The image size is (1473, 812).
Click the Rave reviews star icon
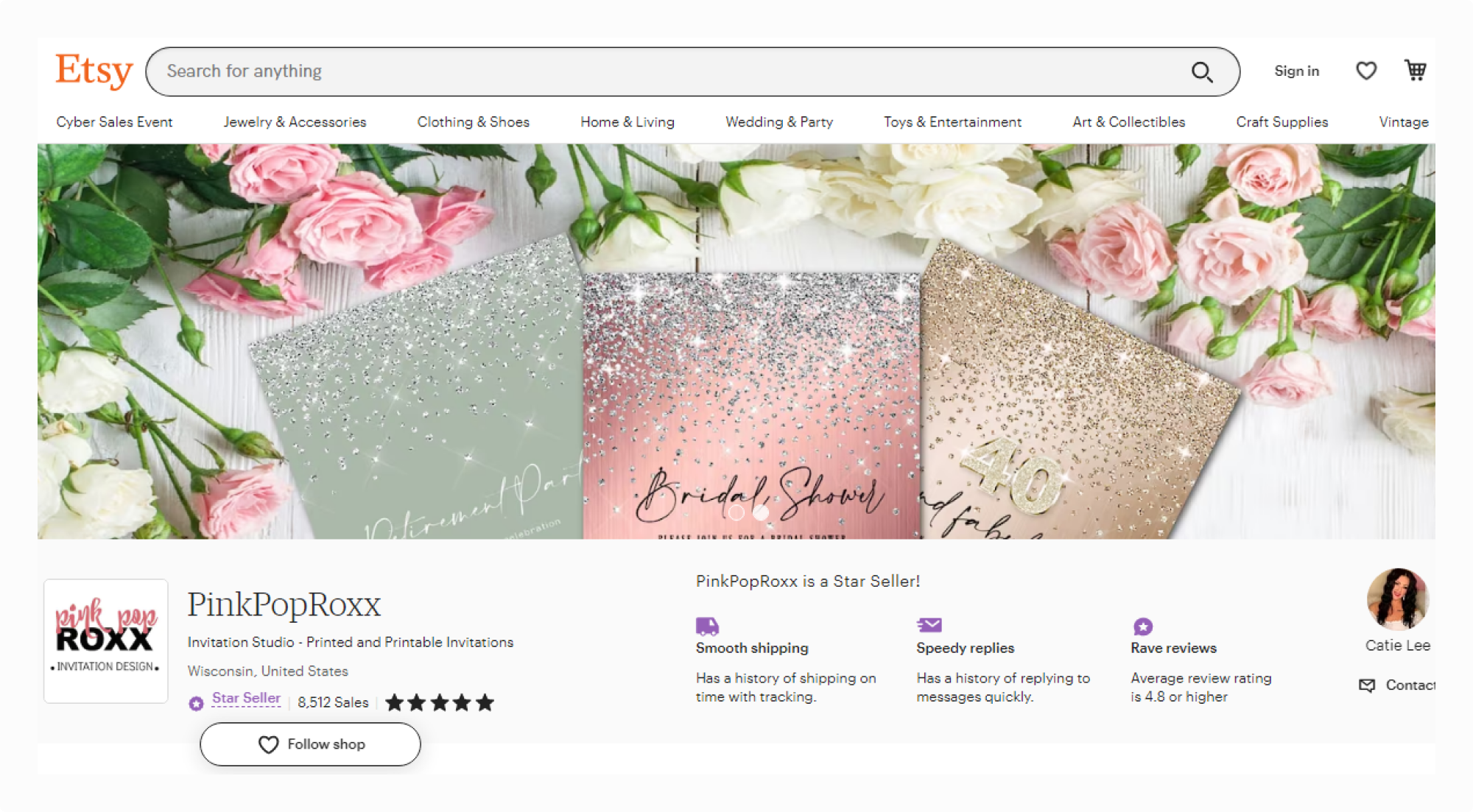coord(1143,626)
